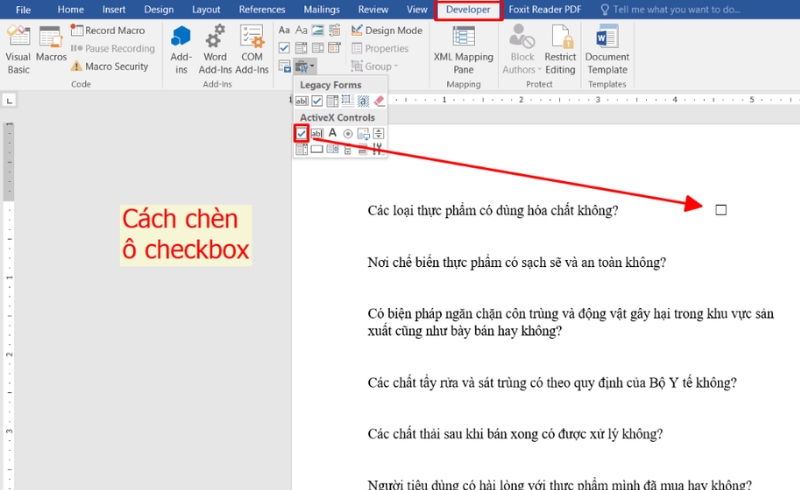Open the Visual Basic editor
800x490 pixels.
coord(18,49)
